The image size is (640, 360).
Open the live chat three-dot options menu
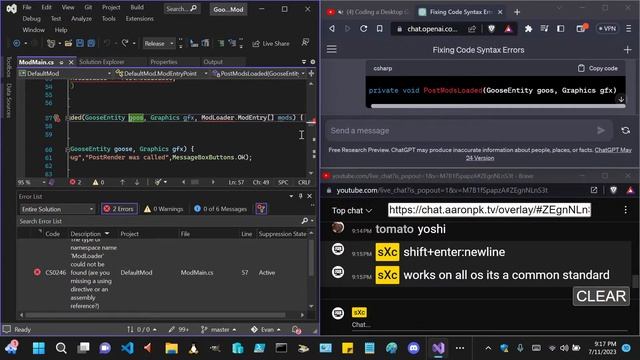[x=625, y=210]
